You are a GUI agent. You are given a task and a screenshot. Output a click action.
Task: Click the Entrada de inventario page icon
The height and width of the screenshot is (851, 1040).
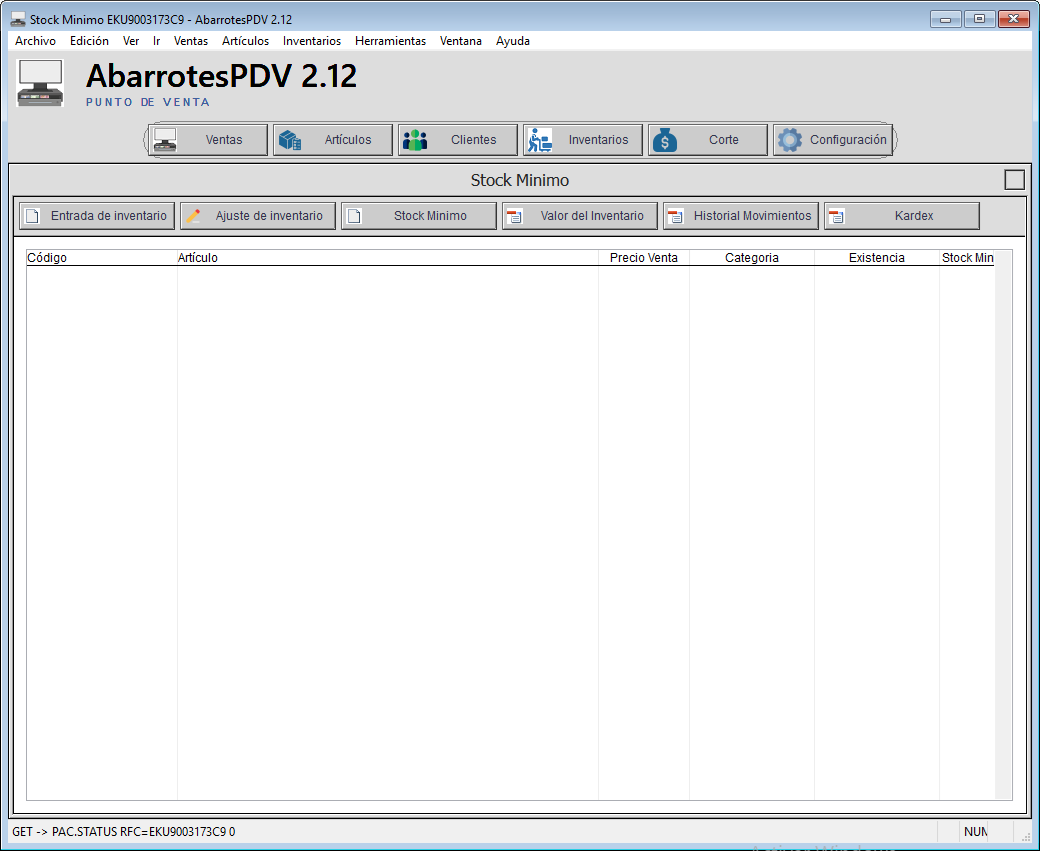pos(32,216)
